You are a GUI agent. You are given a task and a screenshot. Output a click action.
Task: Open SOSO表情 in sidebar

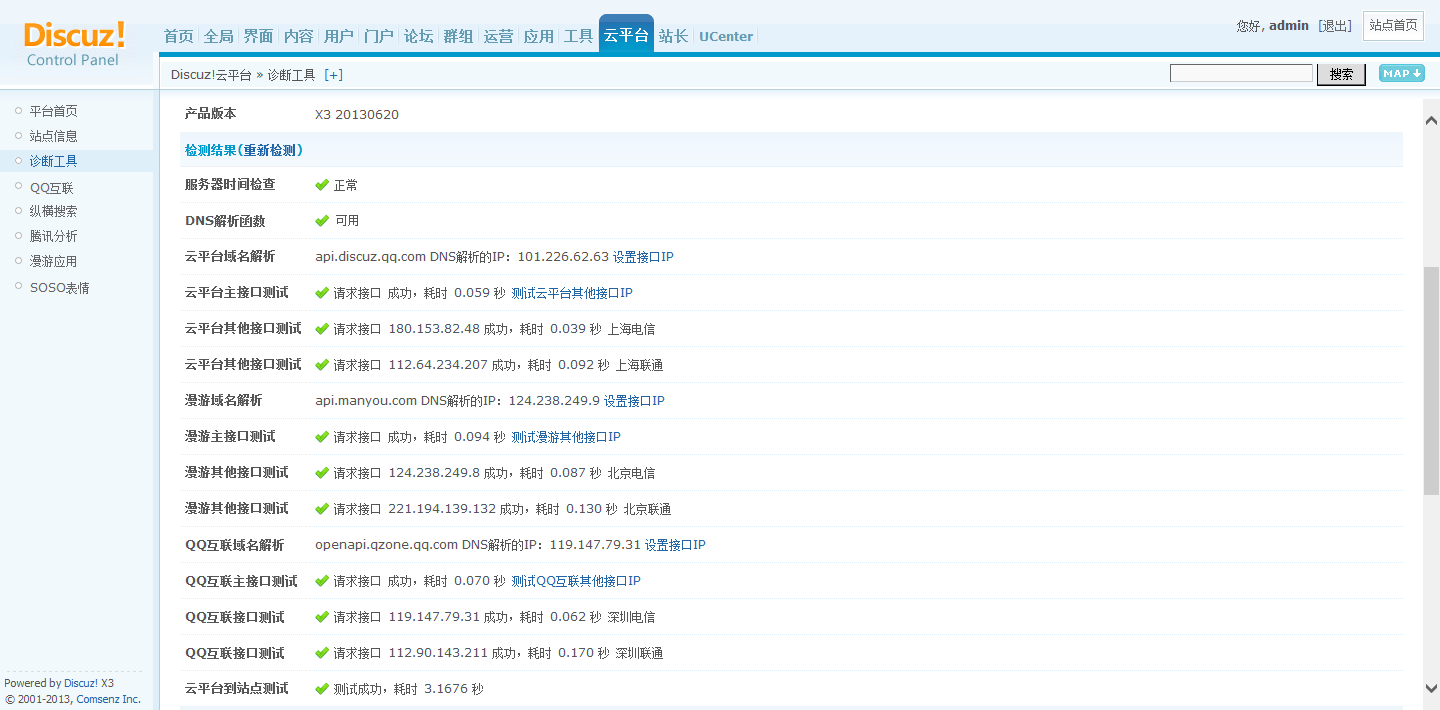pyautogui.click(x=59, y=287)
